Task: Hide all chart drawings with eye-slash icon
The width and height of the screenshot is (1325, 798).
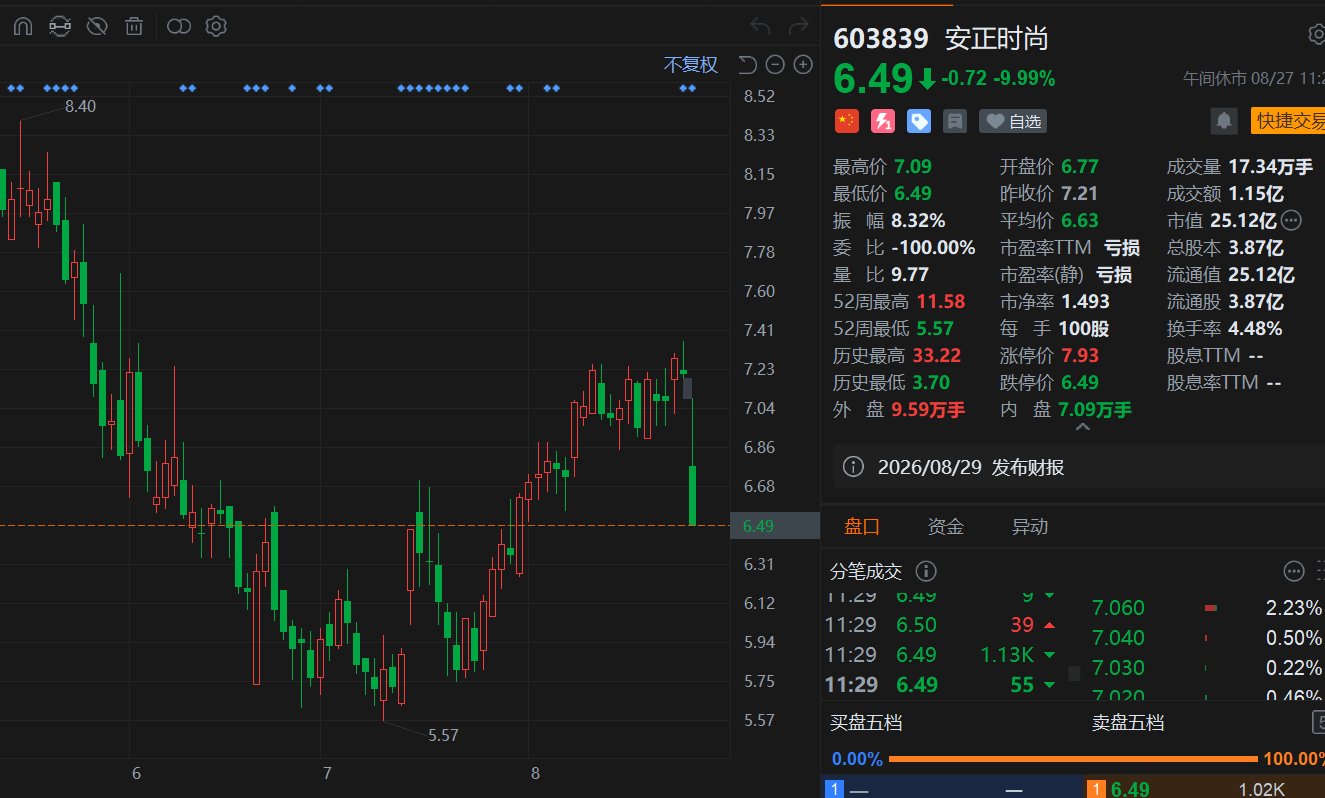Action: [97, 27]
